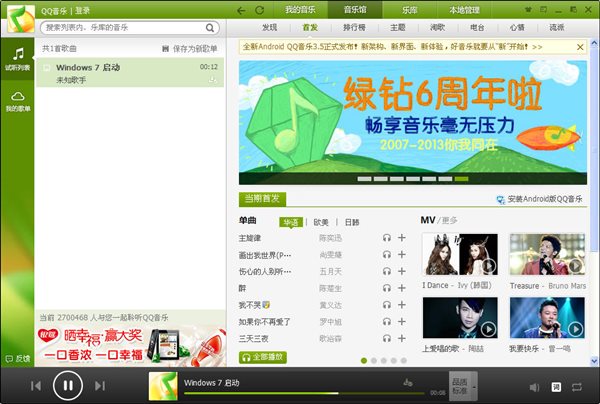This screenshot has height=404, width=600.
Task: Listen to 如果你不再爱了 headphone icon
Action: [387, 322]
